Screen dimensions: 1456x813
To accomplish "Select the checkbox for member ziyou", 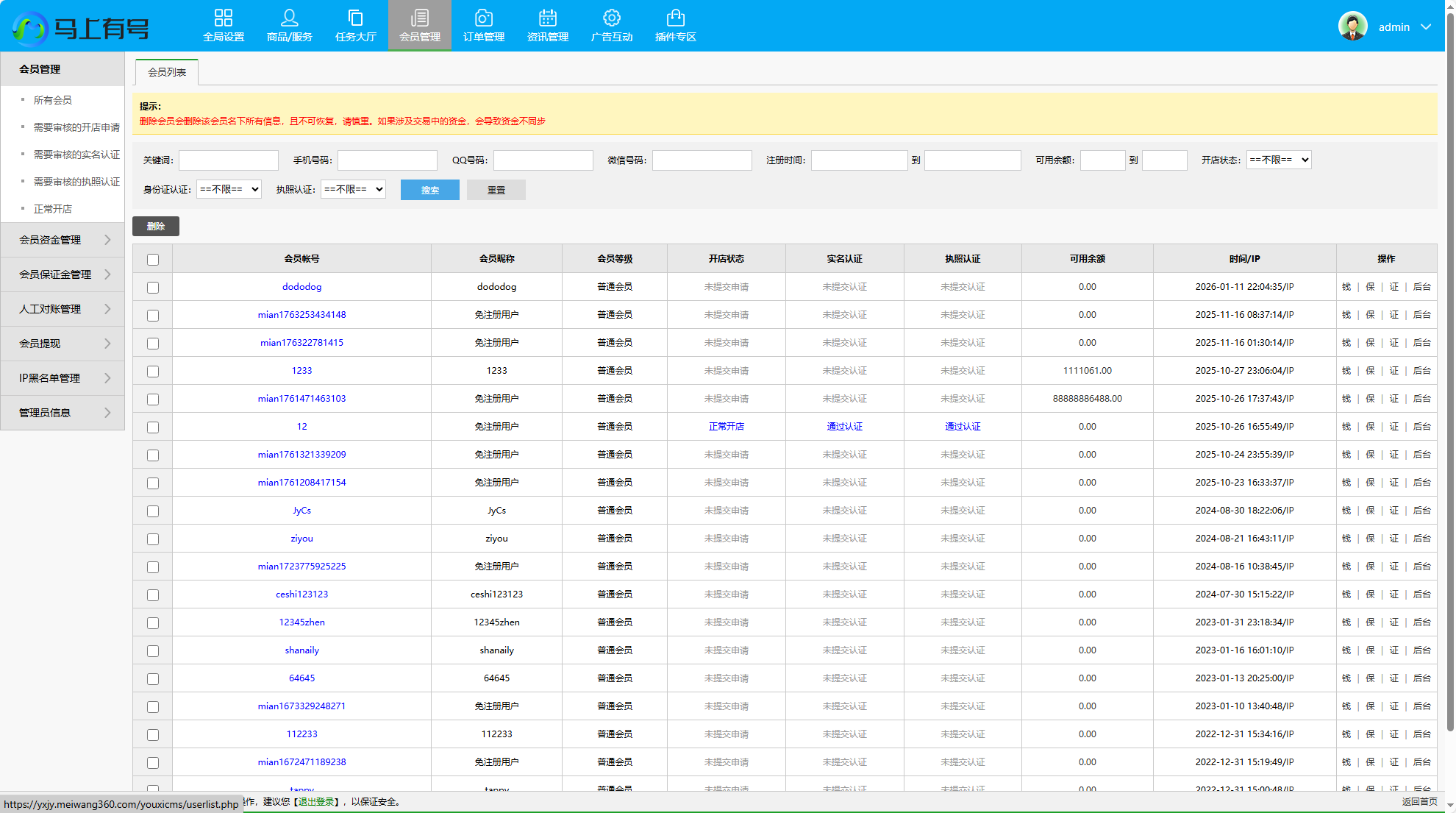I will (x=153, y=539).
